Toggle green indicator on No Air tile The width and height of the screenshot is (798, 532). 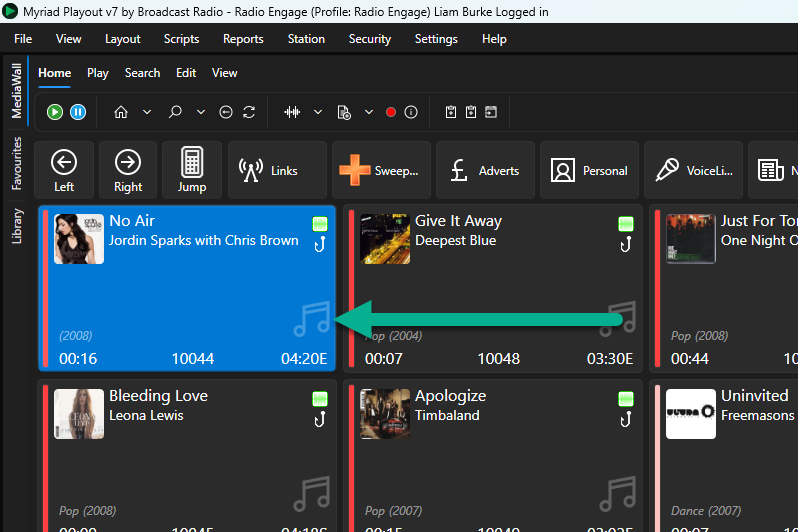tap(320, 223)
